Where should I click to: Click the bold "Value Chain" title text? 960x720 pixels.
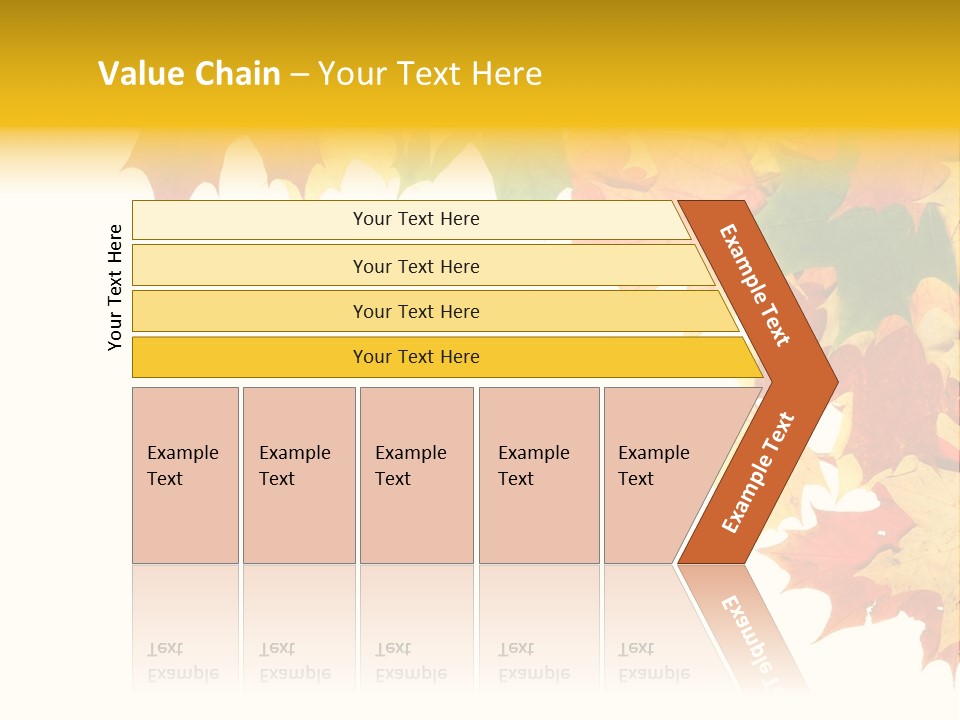(x=189, y=74)
